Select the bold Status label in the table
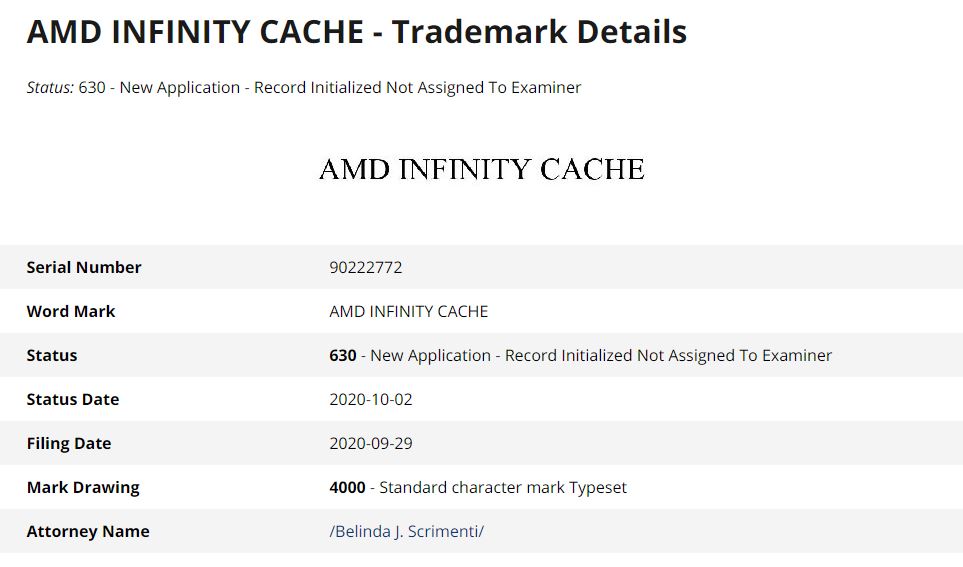963x567 pixels. (x=52, y=355)
